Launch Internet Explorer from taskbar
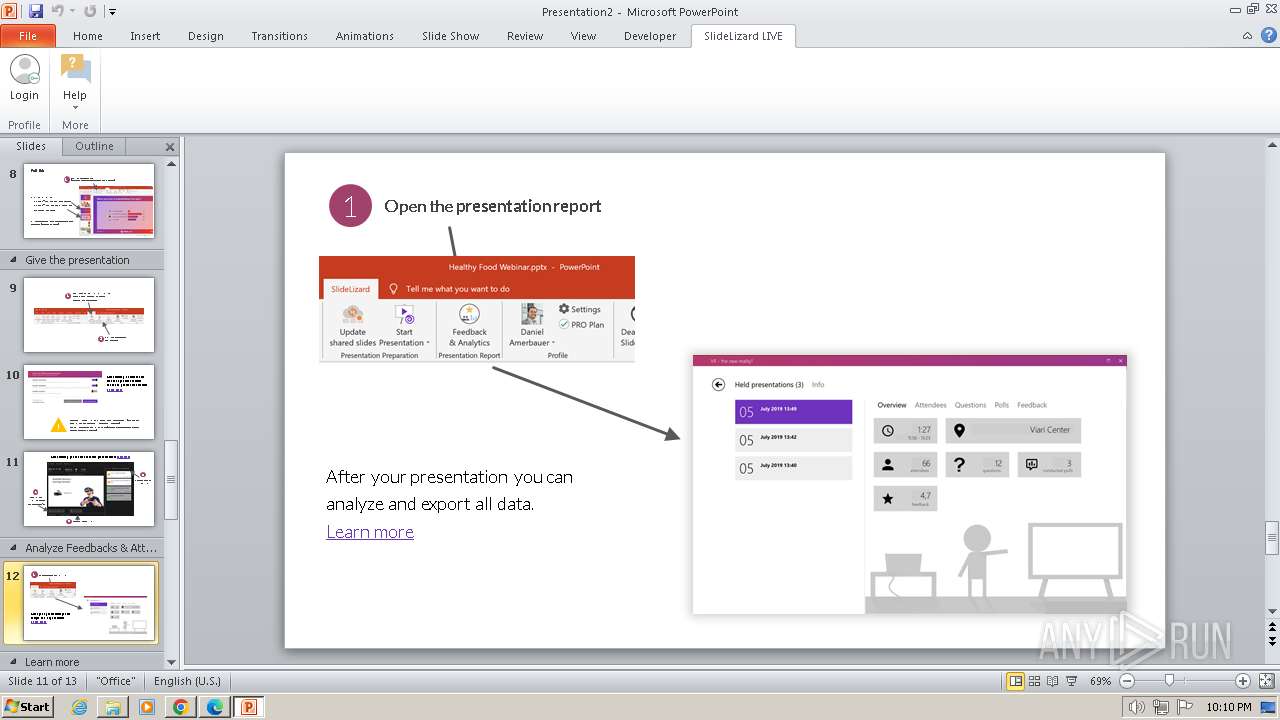1280x720 pixels. coord(79,707)
